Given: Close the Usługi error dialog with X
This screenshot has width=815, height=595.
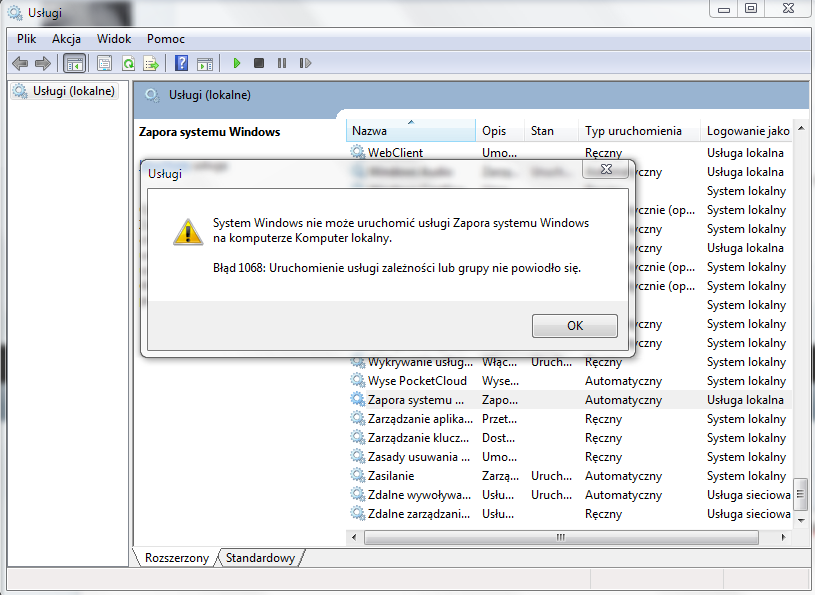Looking at the screenshot, I should tap(606, 169).
